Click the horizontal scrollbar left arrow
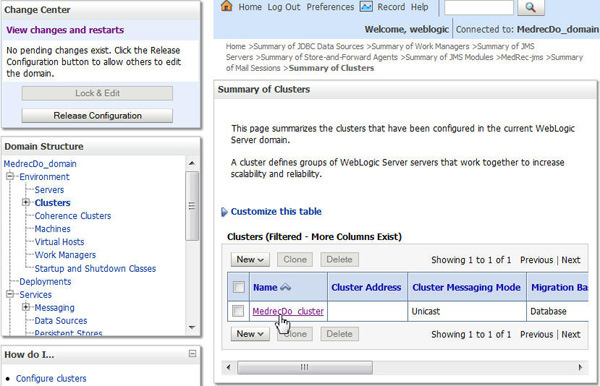600x386 pixels. pos(228,367)
